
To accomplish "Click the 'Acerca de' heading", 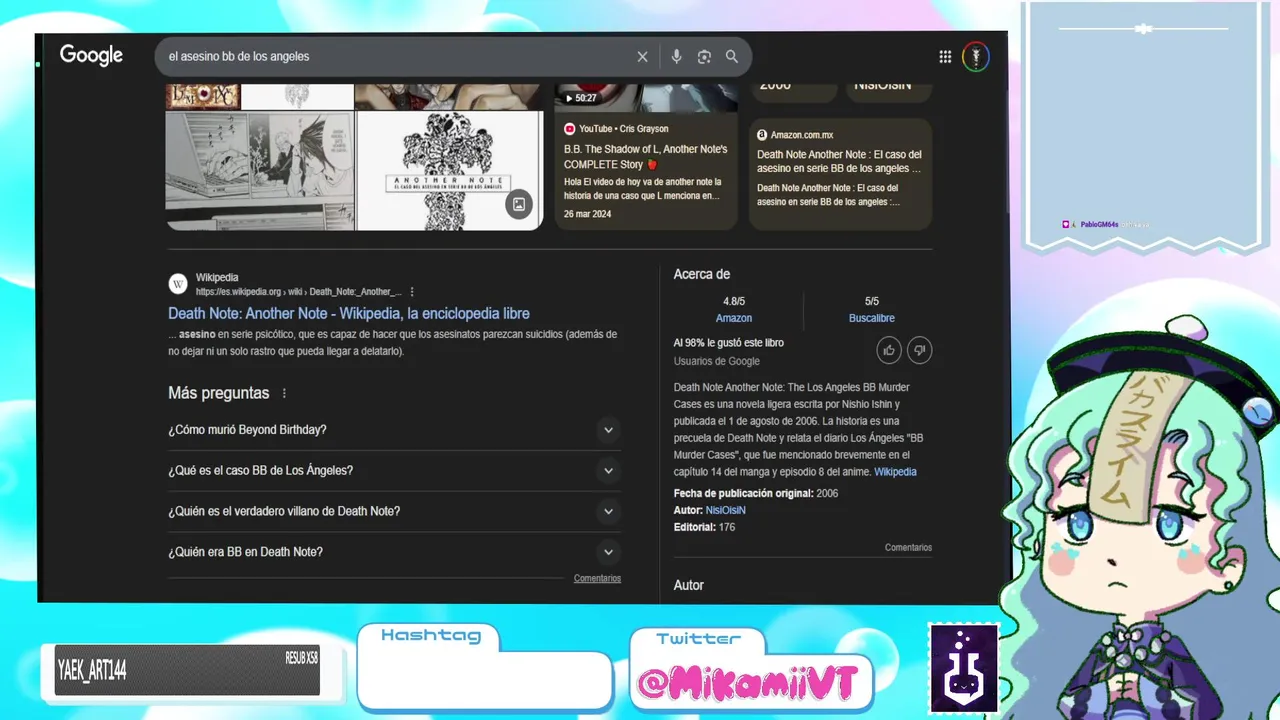I will click(702, 274).
